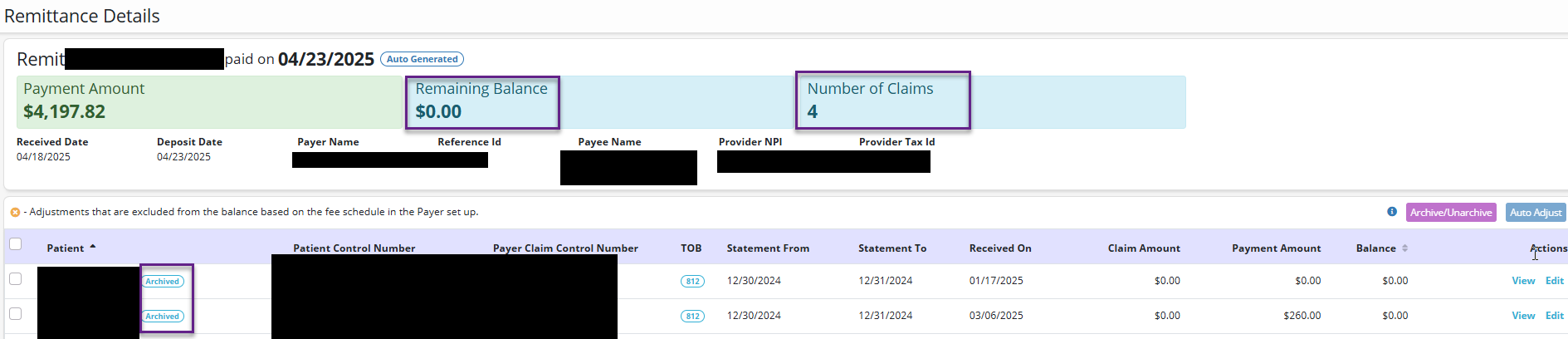This screenshot has width=1568, height=339.
Task: Open View link for the 01/17/2025 claim
Action: pyautogui.click(x=1523, y=281)
